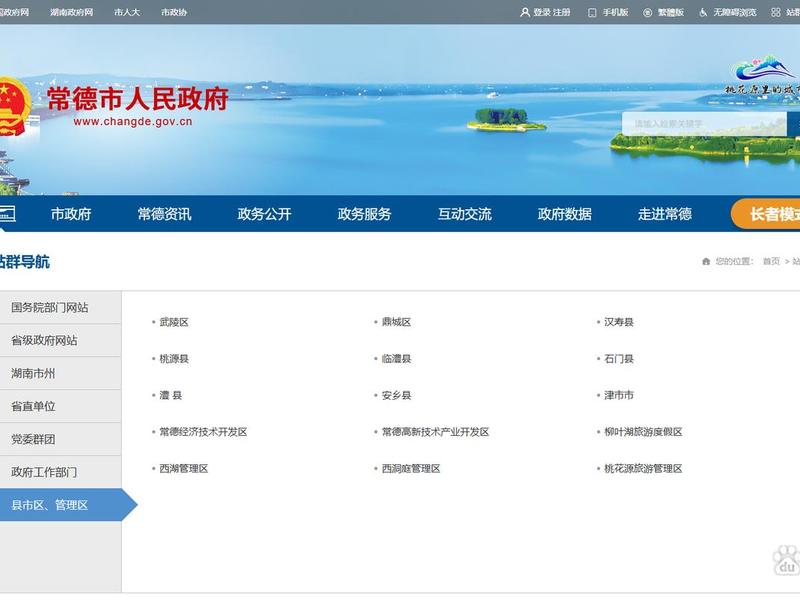The image size is (800, 600).
Task: Open 湖南政府网 link
Action: (x=71, y=12)
